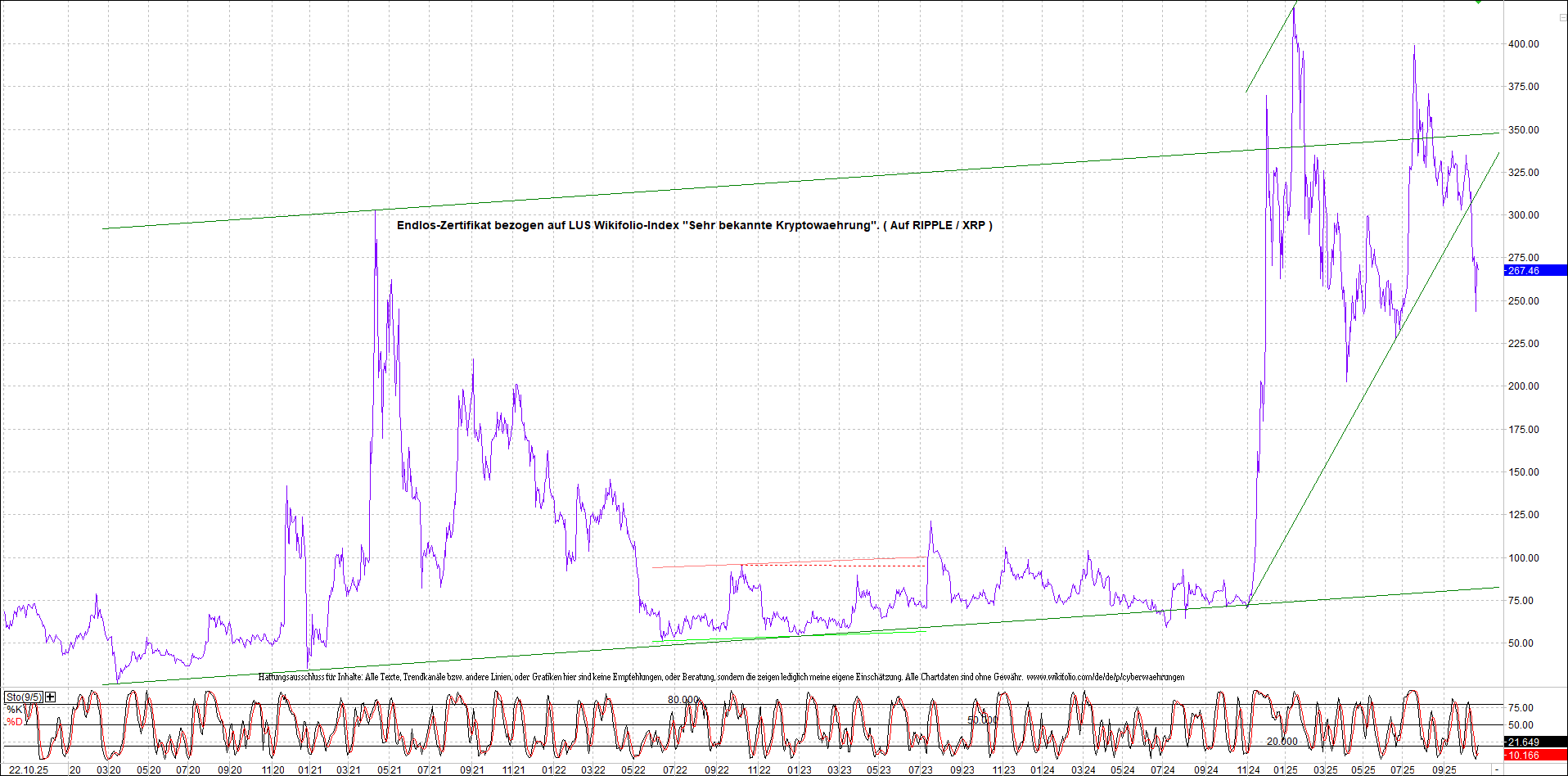Viewport: 1568px width, 776px height.
Task: Open the wikifolio.com link in the disclaimer
Action: (1105, 677)
